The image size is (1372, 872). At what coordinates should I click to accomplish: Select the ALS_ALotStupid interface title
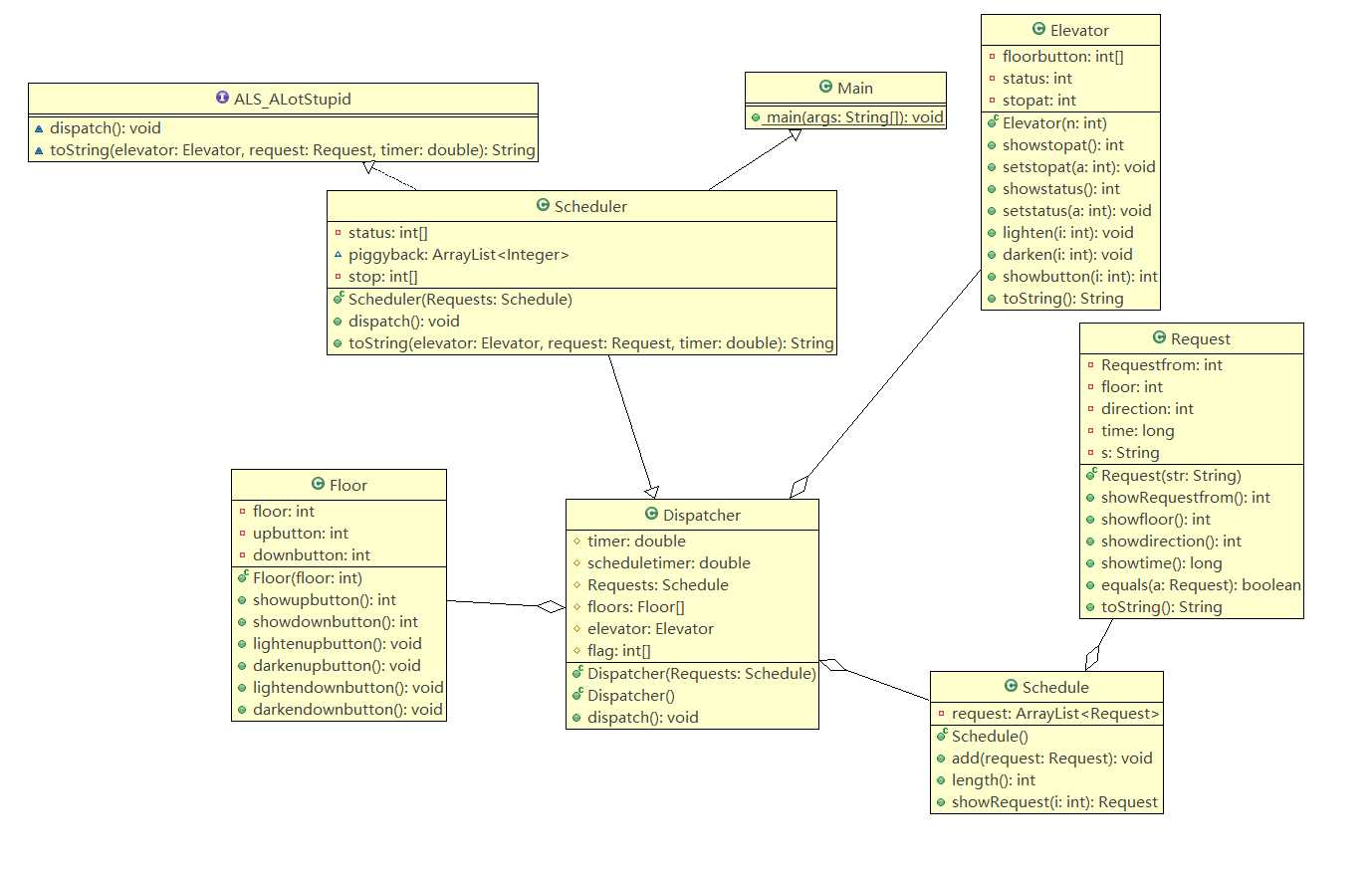pyautogui.click(x=292, y=99)
